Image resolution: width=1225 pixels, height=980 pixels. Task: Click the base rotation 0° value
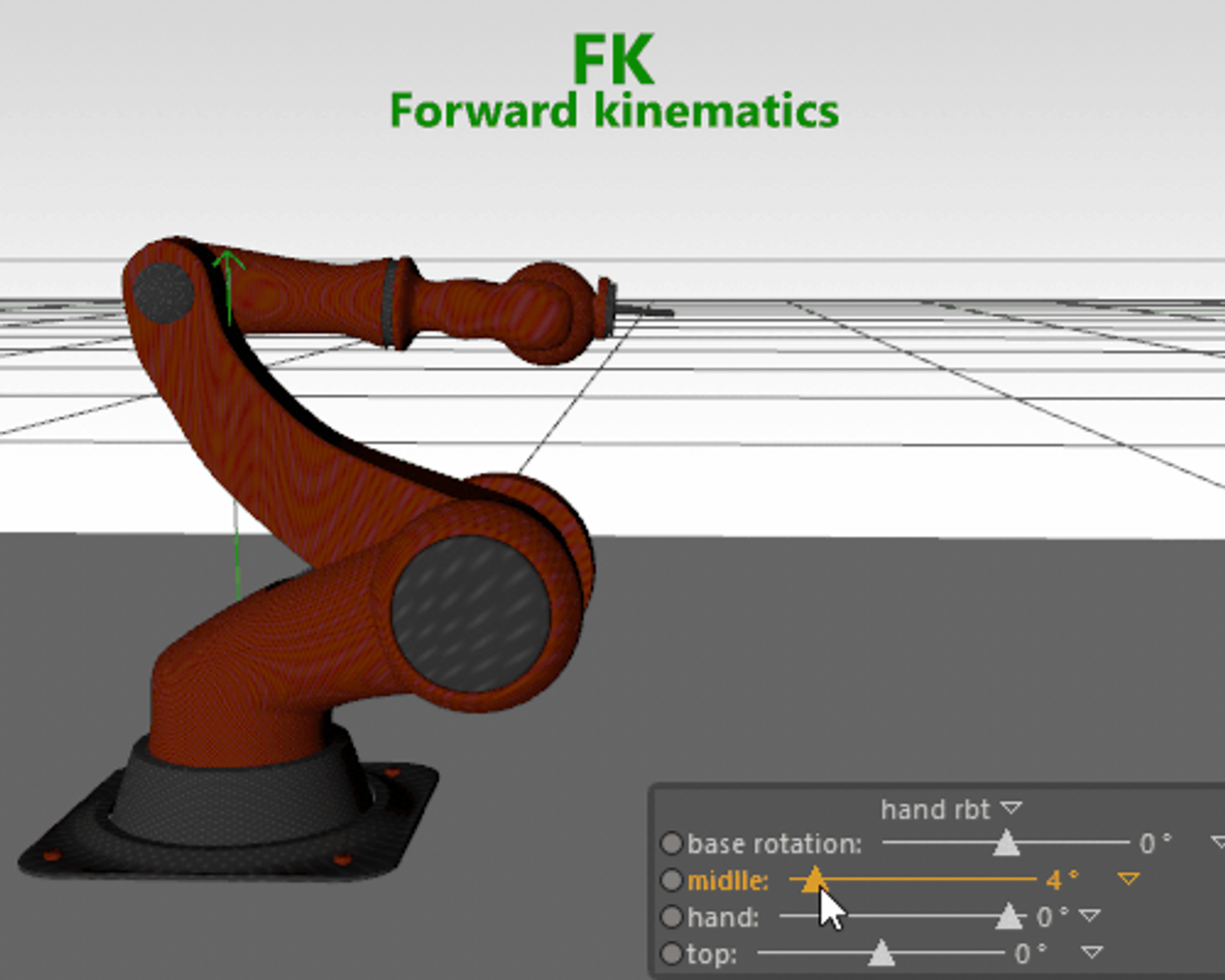pyautogui.click(x=1155, y=844)
